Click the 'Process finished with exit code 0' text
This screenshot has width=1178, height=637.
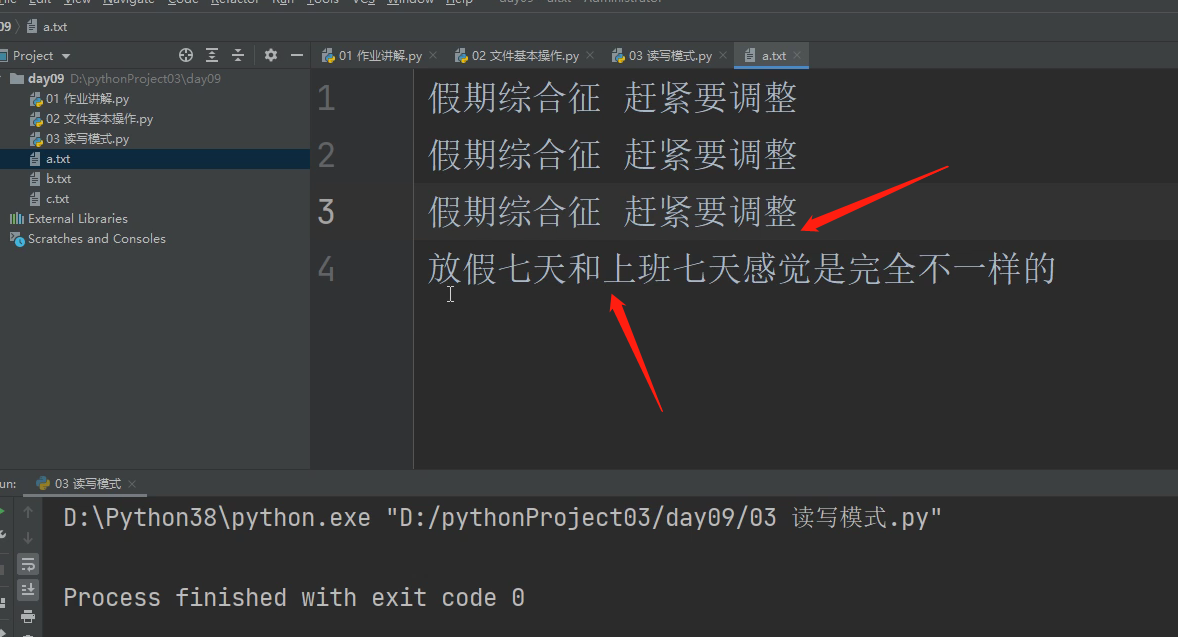coord(294,598)
